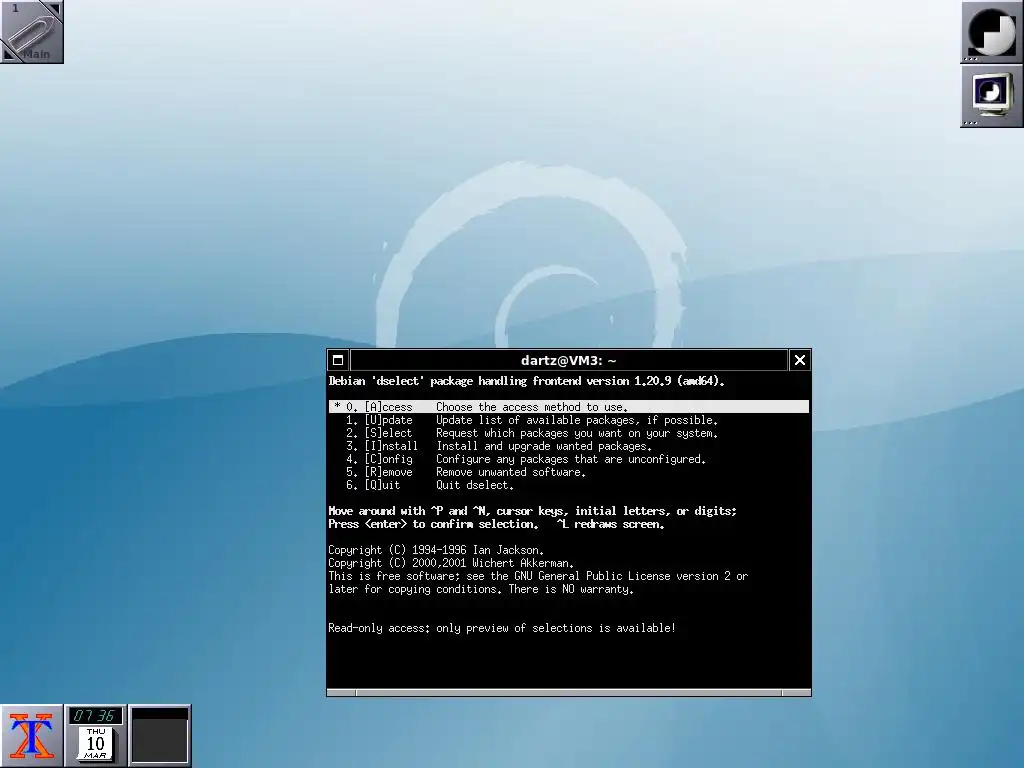Click the 'later for copying conditions' warranty line
The width and height of the screenshot is (1024, 768).
[x=481, y=589]
